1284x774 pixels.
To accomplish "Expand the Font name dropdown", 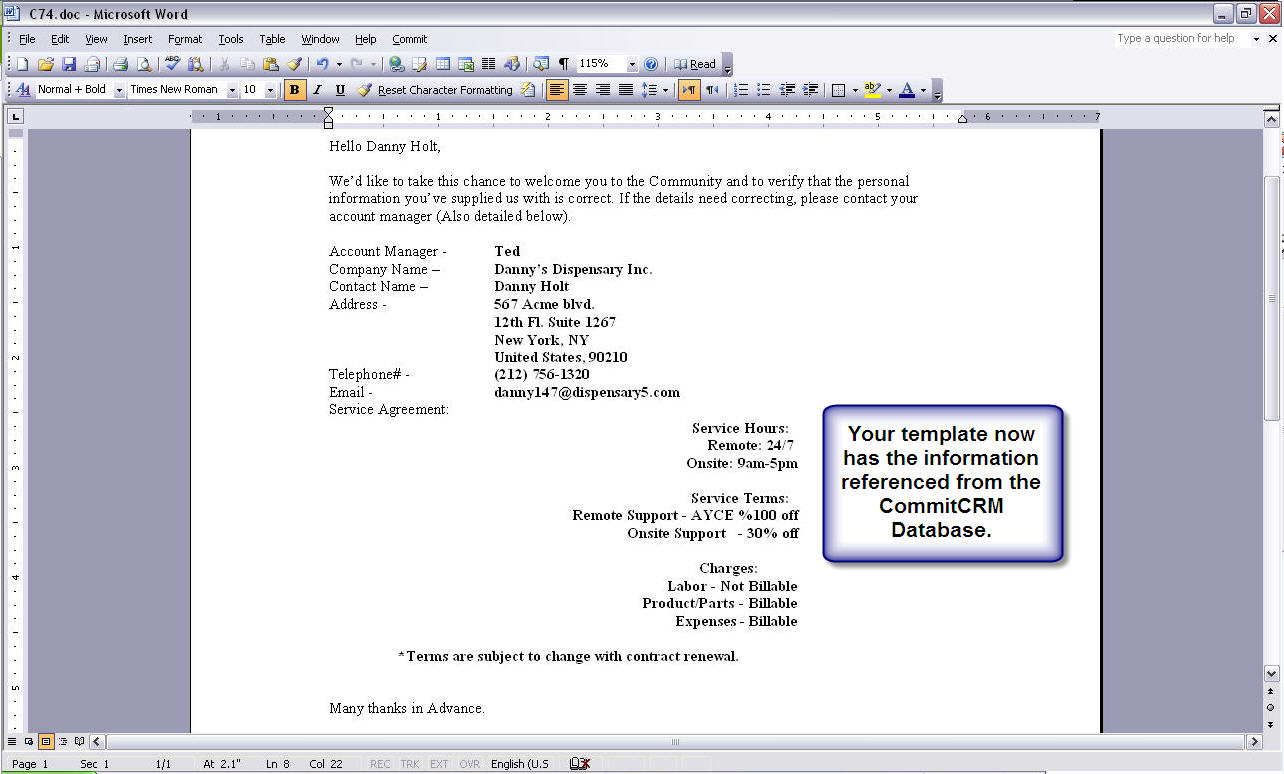I will [x=232, y=90].
